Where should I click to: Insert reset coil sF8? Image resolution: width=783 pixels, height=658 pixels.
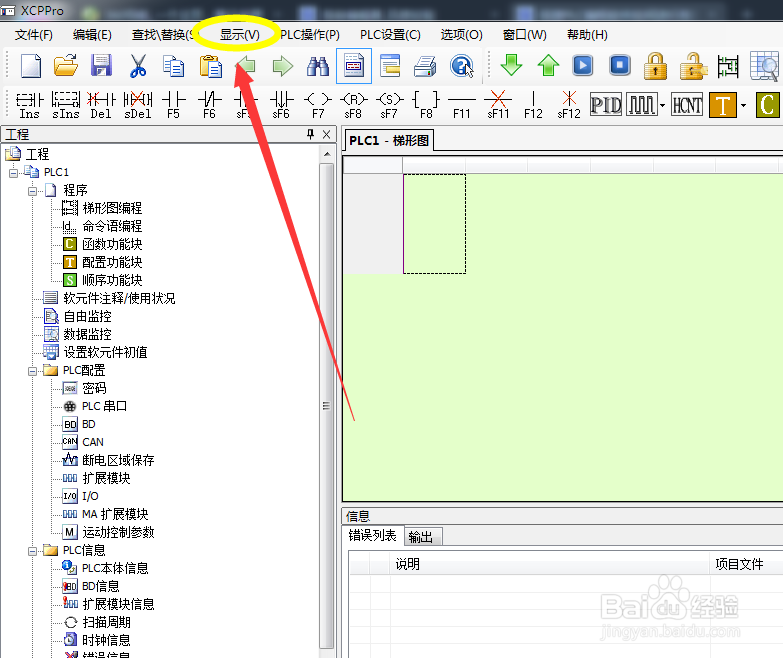[353, 105]
